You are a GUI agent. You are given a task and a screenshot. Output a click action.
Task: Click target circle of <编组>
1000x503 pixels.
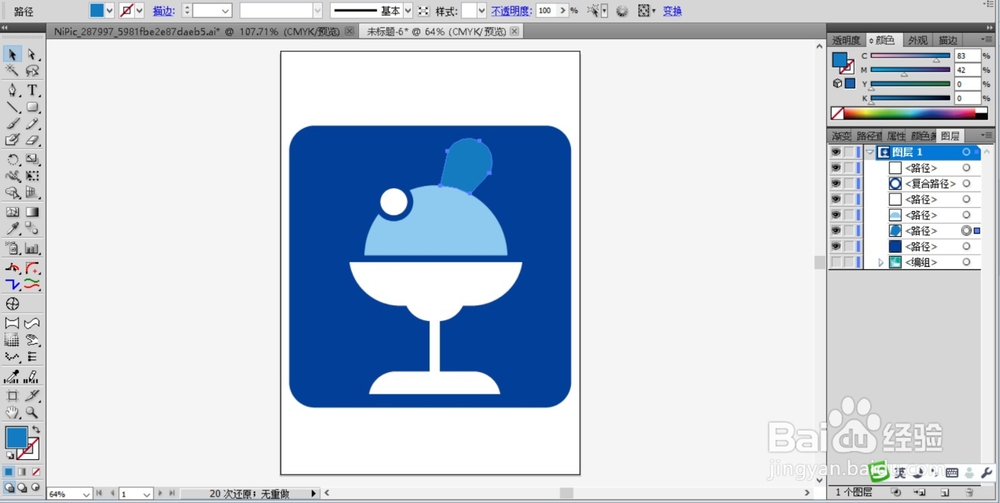pos(966,262)
